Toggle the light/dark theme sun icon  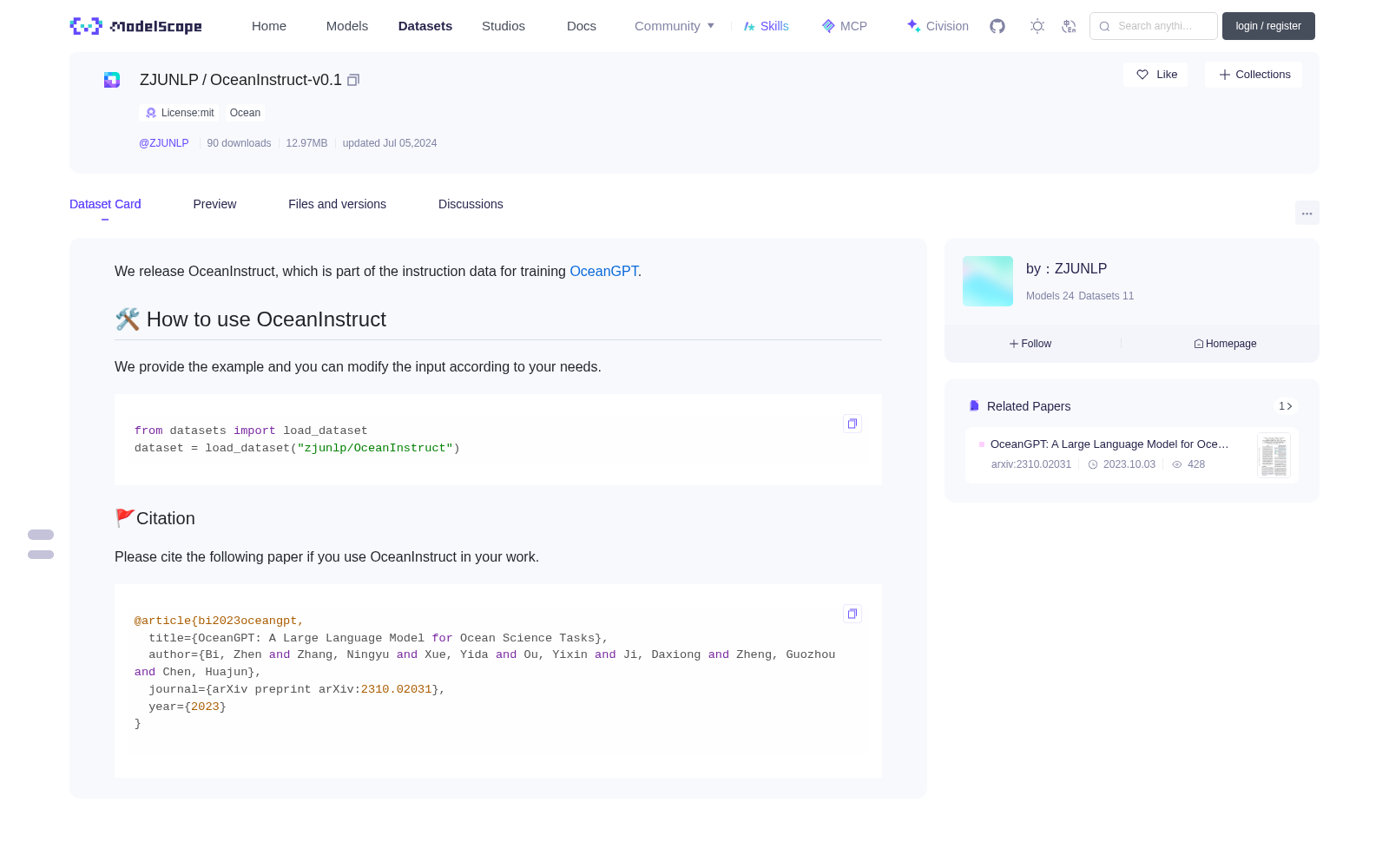click(1037, 26)
